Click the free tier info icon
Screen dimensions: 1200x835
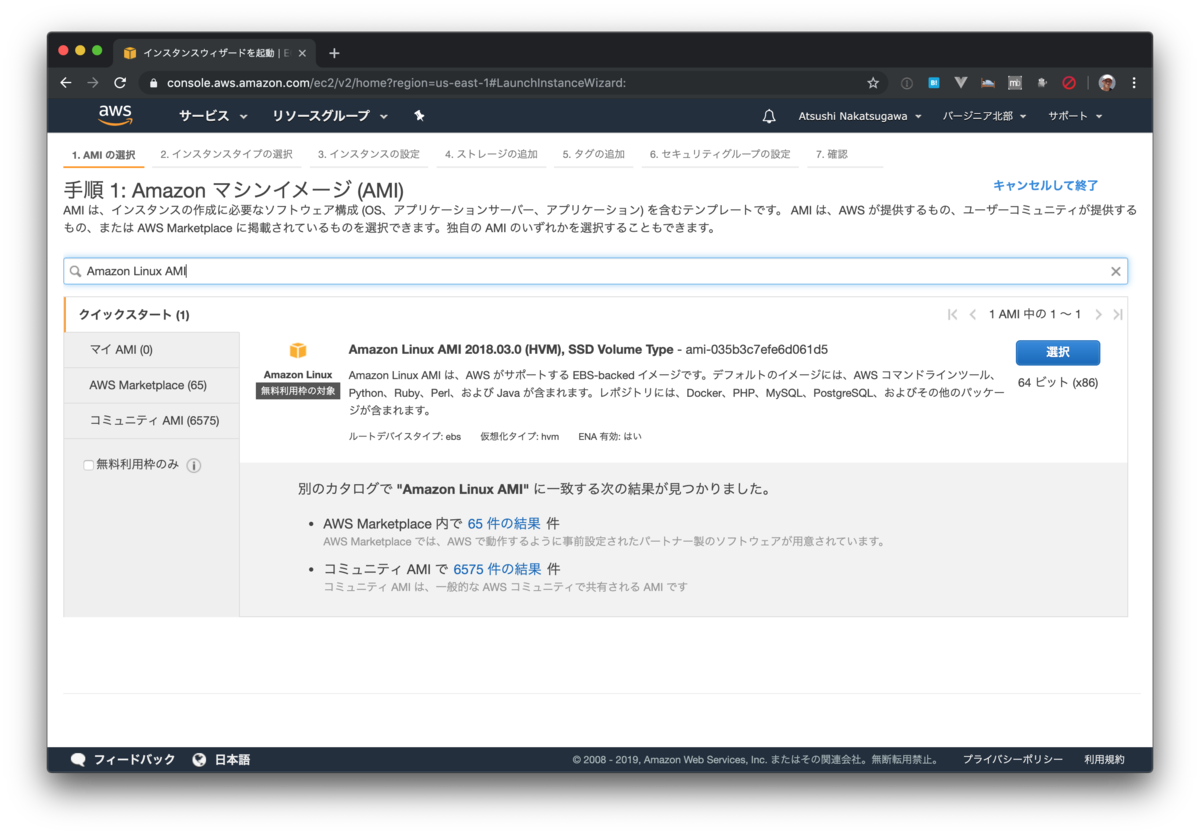(194, 465)
